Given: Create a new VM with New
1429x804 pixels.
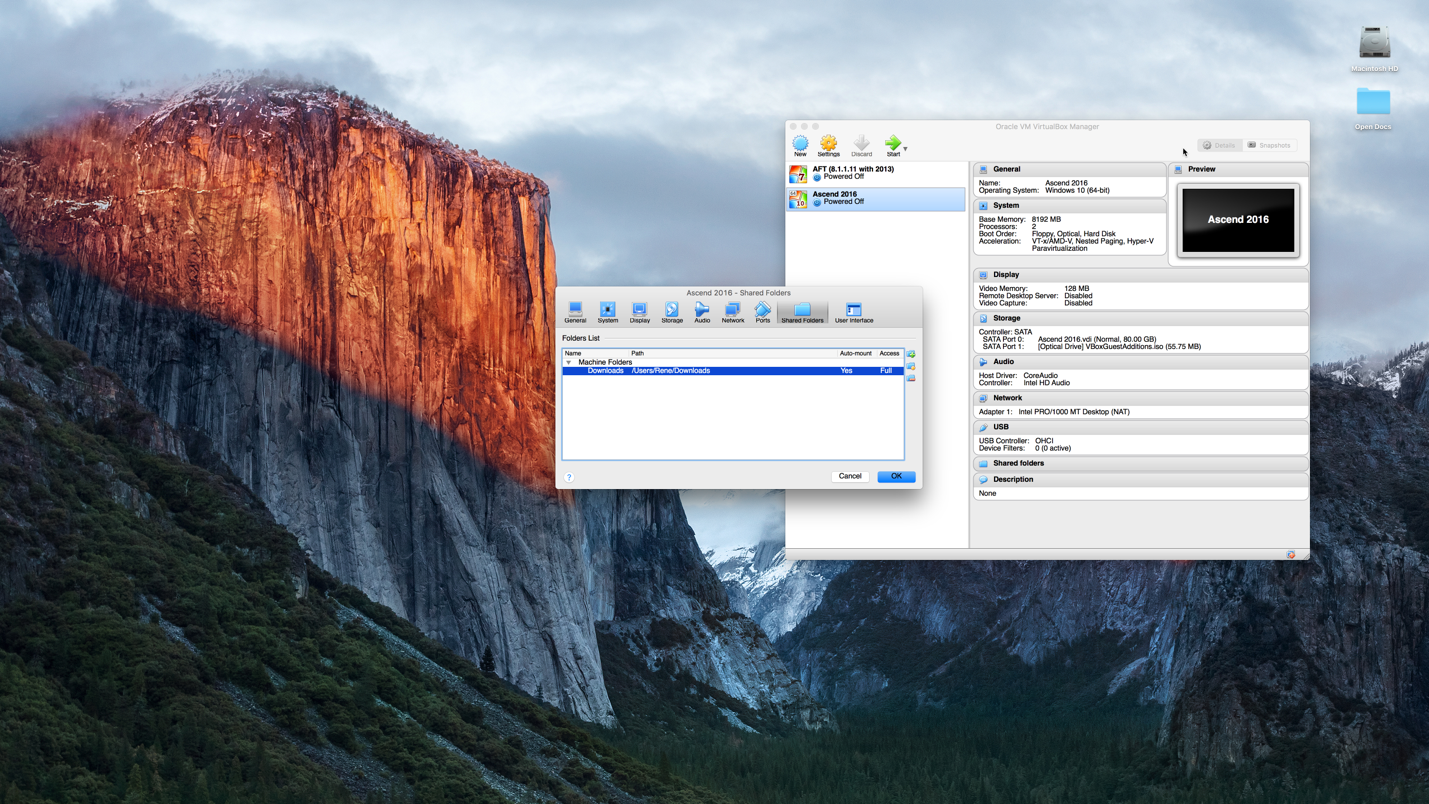Looking at the screenshot, I should 800,146.
